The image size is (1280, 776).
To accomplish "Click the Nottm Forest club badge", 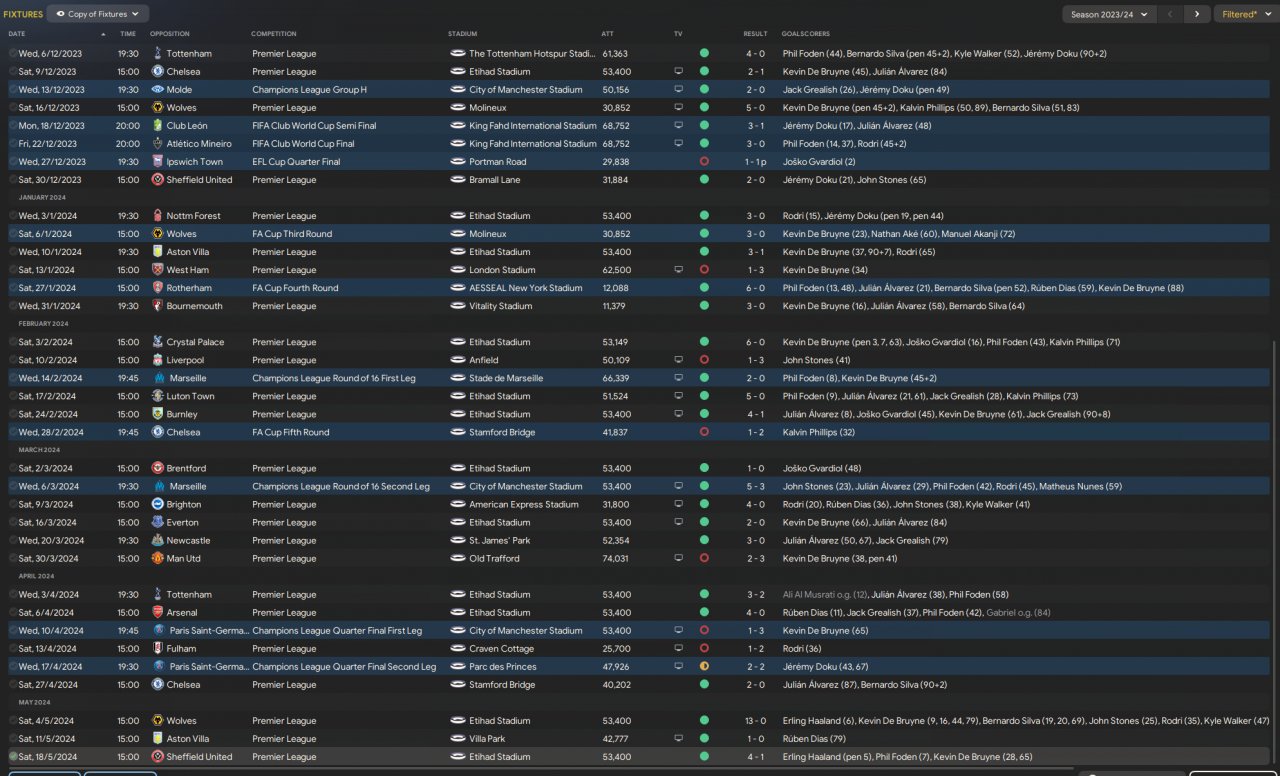I will [x=157, y=216].
